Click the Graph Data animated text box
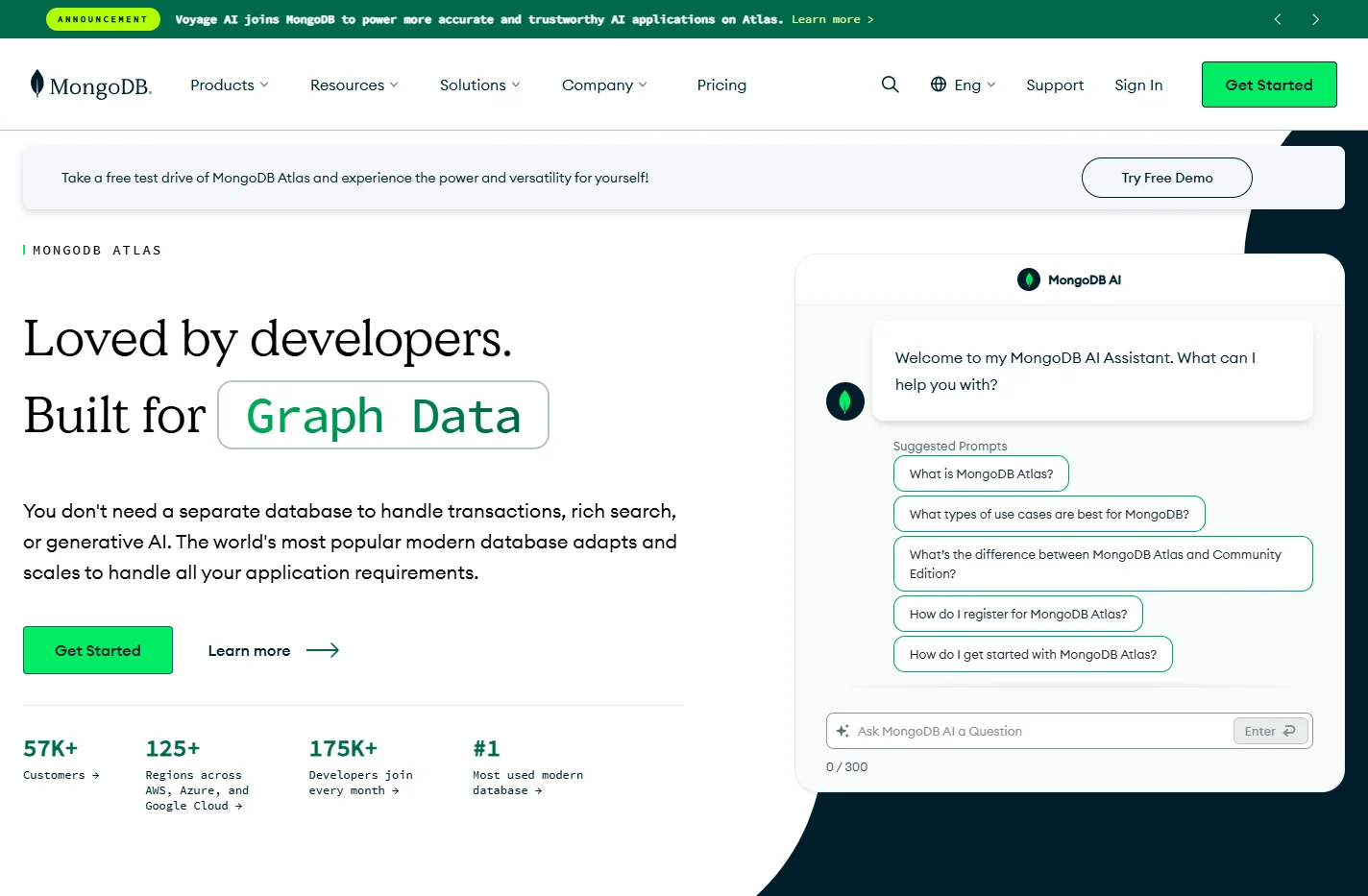Image resolution: width=1368 pixels, height=896 pixels. coord(383,415)
